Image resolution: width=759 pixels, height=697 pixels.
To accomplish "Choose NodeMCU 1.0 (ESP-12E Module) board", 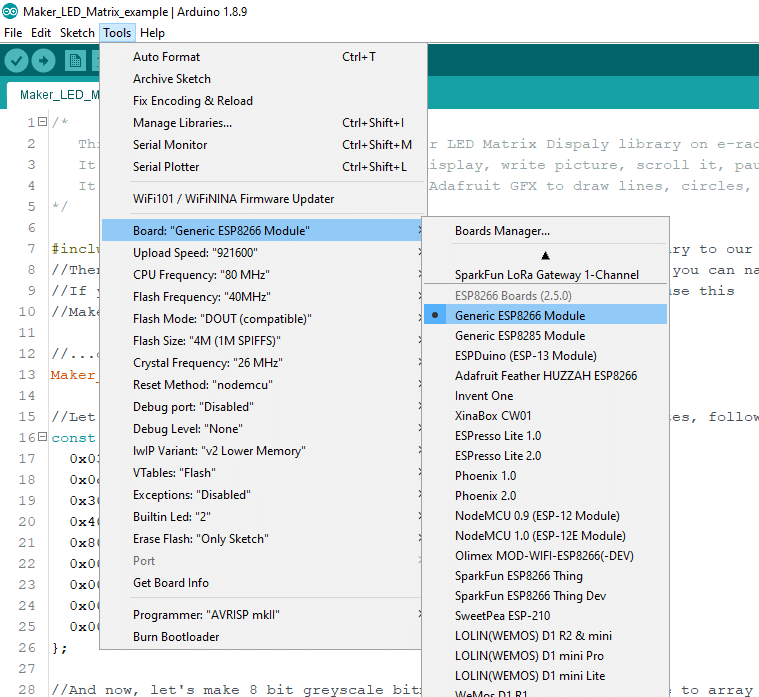I will tap(540, 536).
